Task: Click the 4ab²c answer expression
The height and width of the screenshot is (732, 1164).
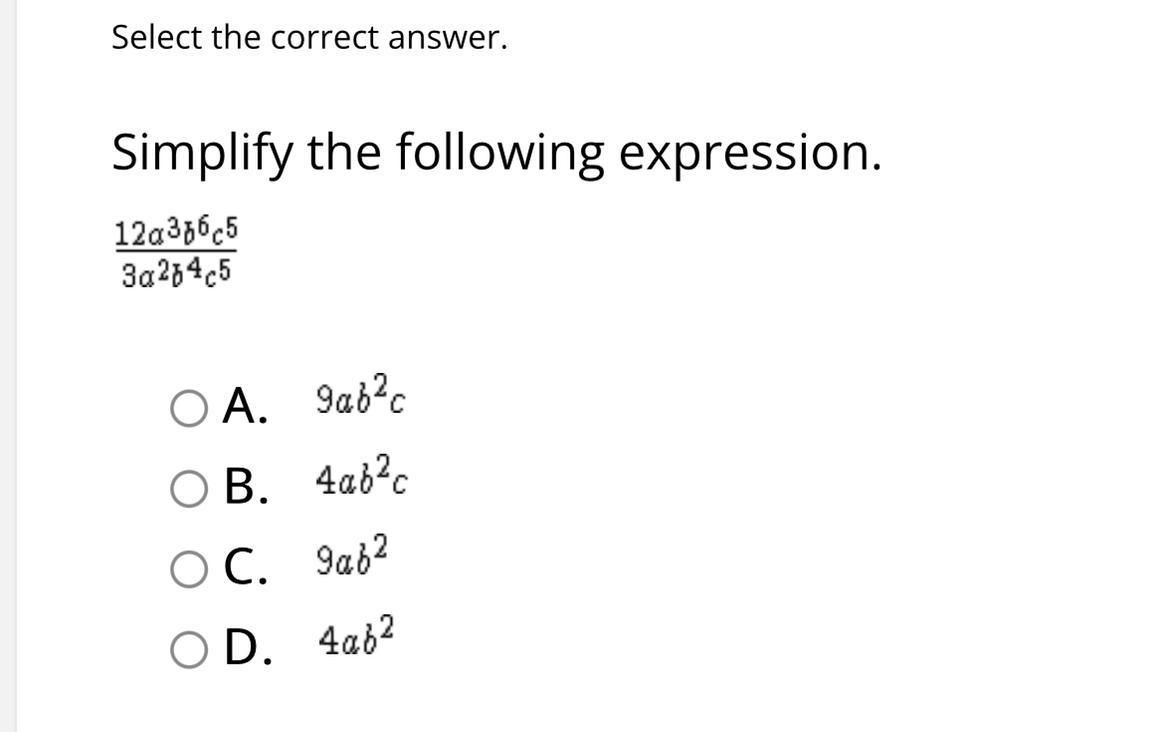Action: pyautogui.click(x=362, y=475)
